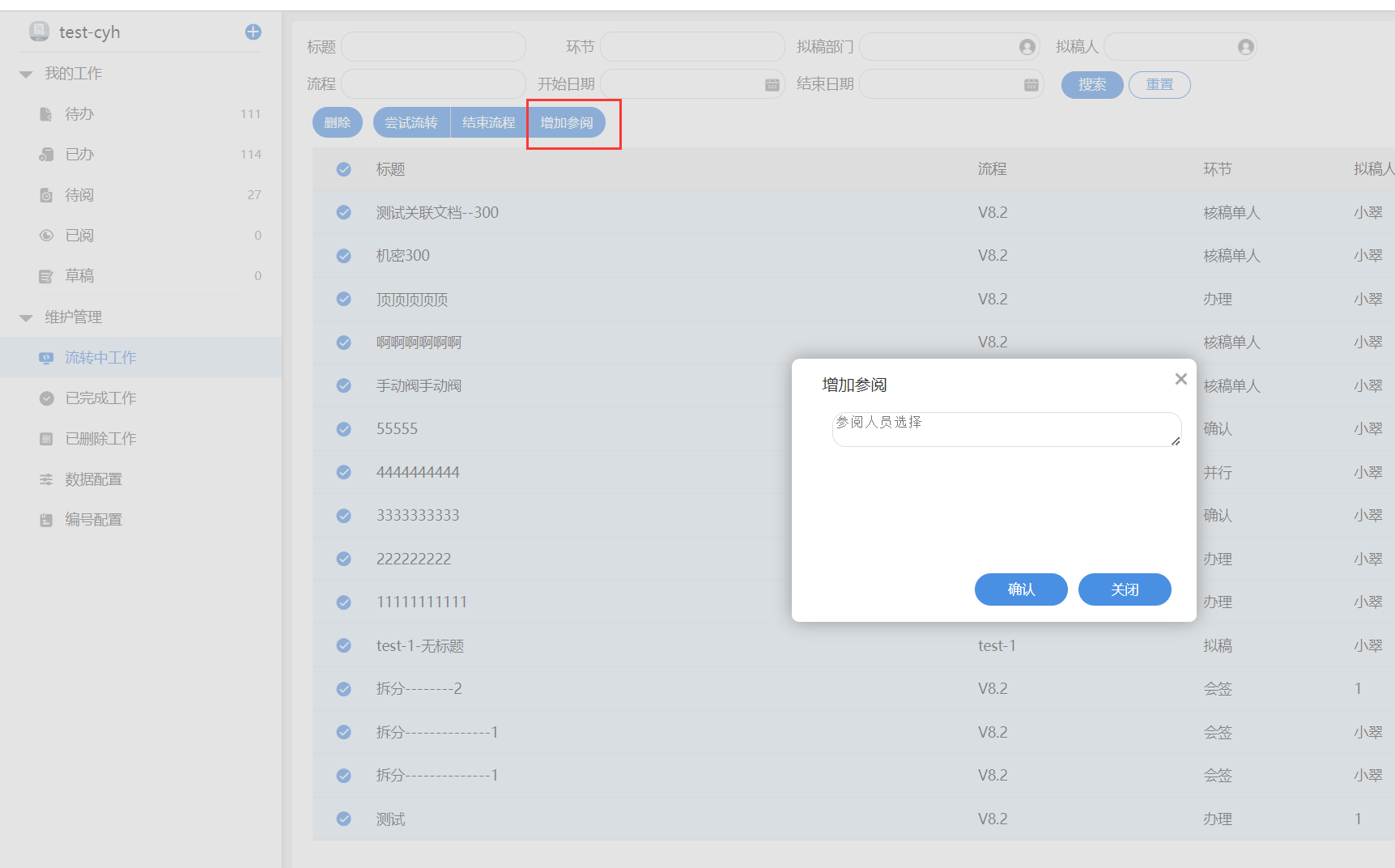Open 待阅 in the sidebar

pyautogui.click(x=141, y=195)
